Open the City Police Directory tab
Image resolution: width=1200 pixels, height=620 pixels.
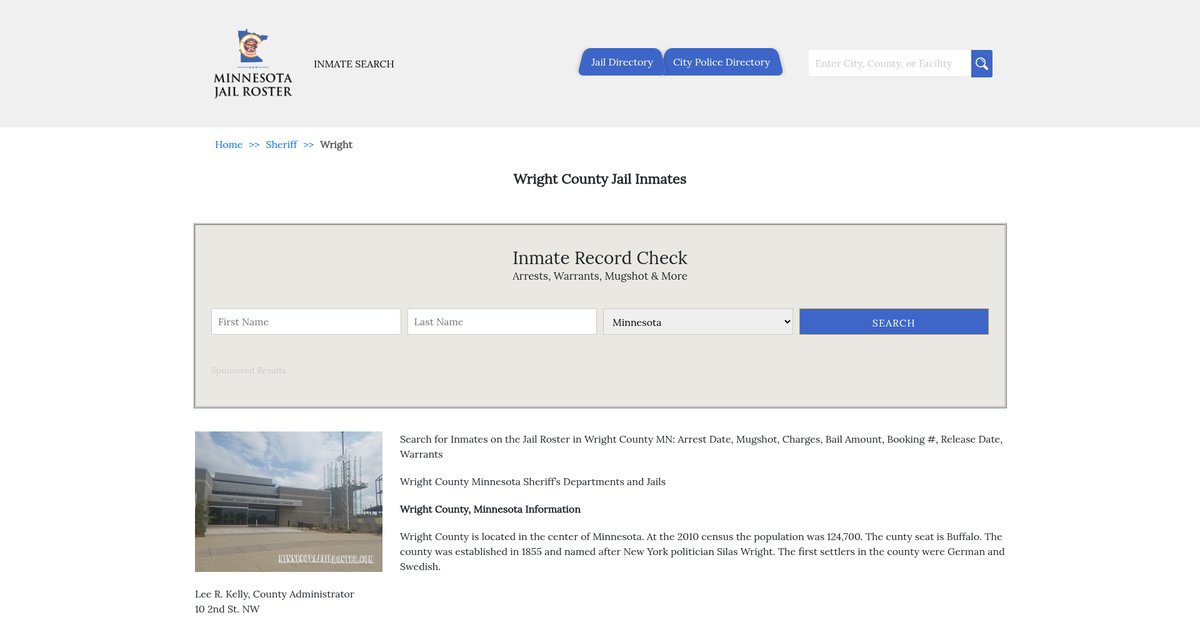click(x=721, y=62)
